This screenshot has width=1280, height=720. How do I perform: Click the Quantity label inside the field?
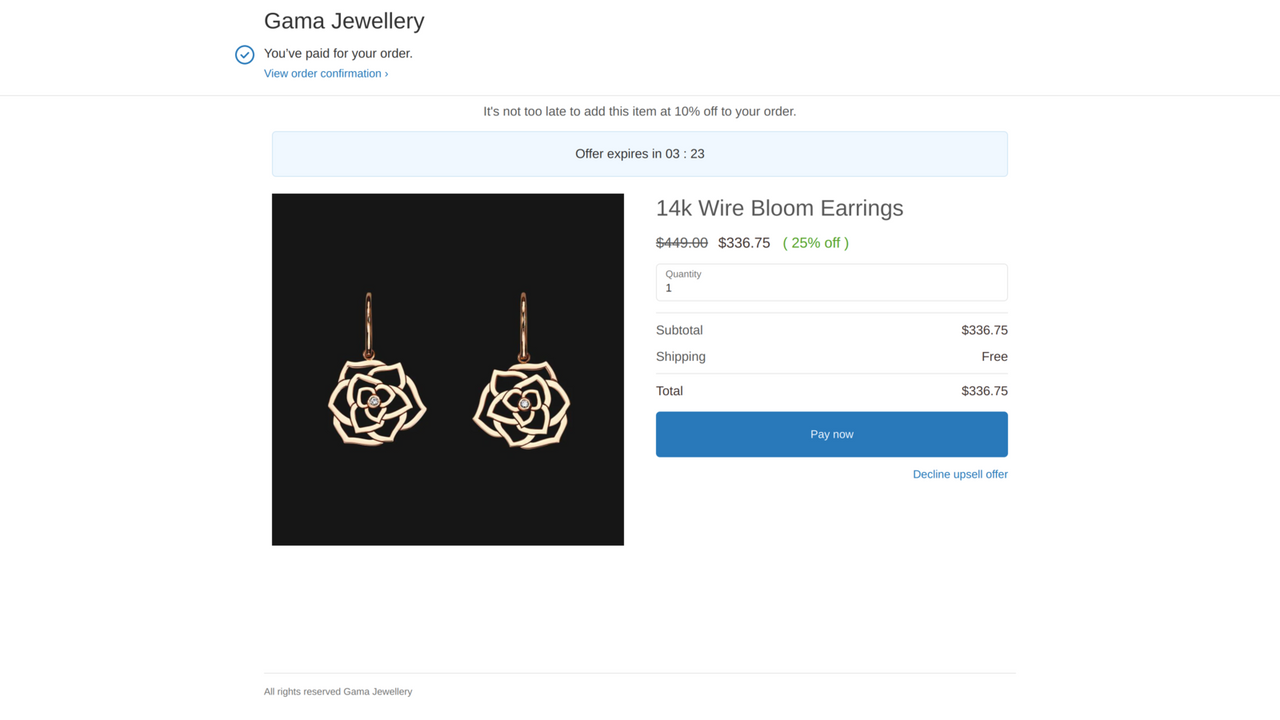point(683,273)
